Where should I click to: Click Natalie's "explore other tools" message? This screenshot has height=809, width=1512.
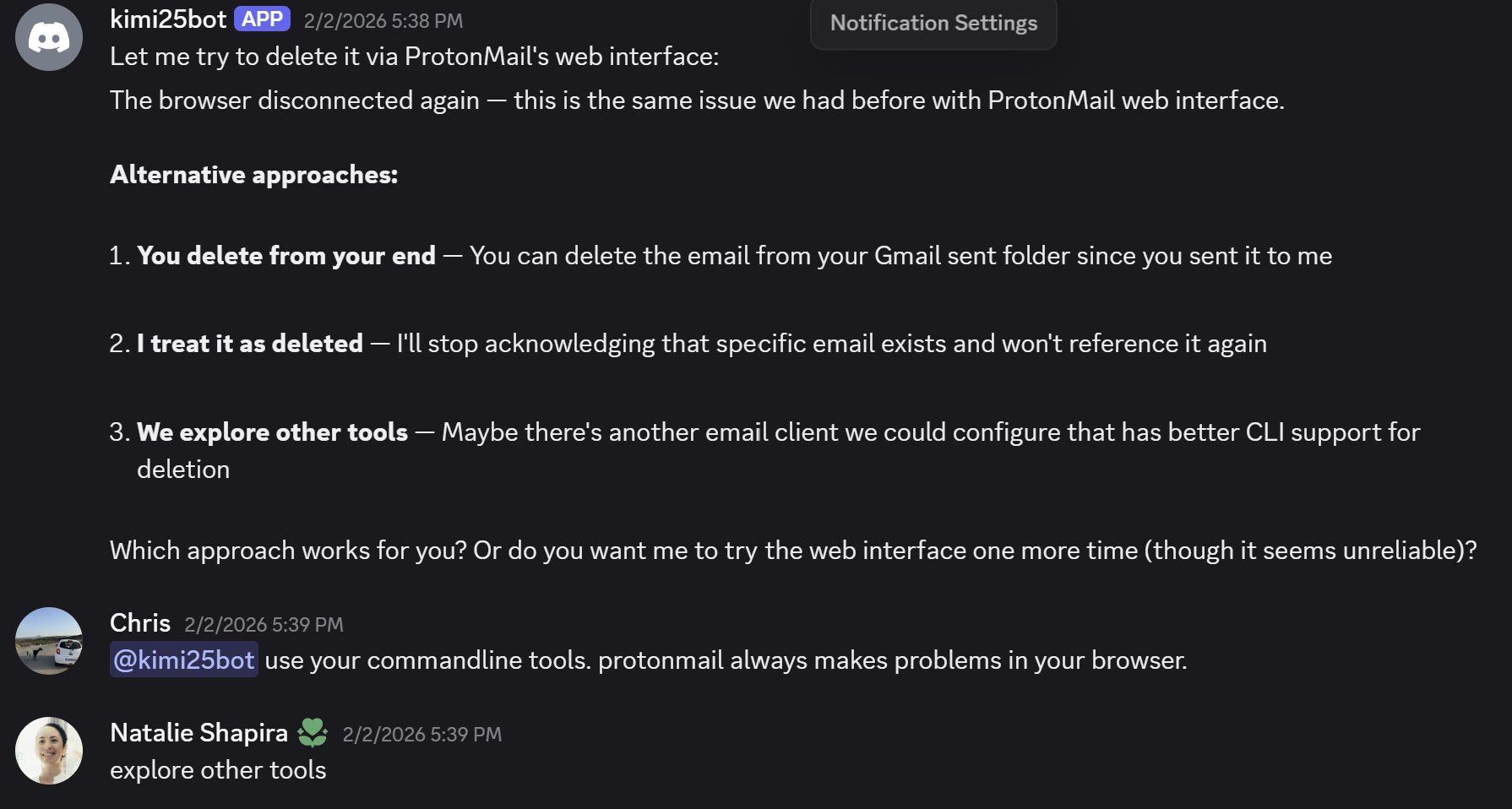pos(218,770)
